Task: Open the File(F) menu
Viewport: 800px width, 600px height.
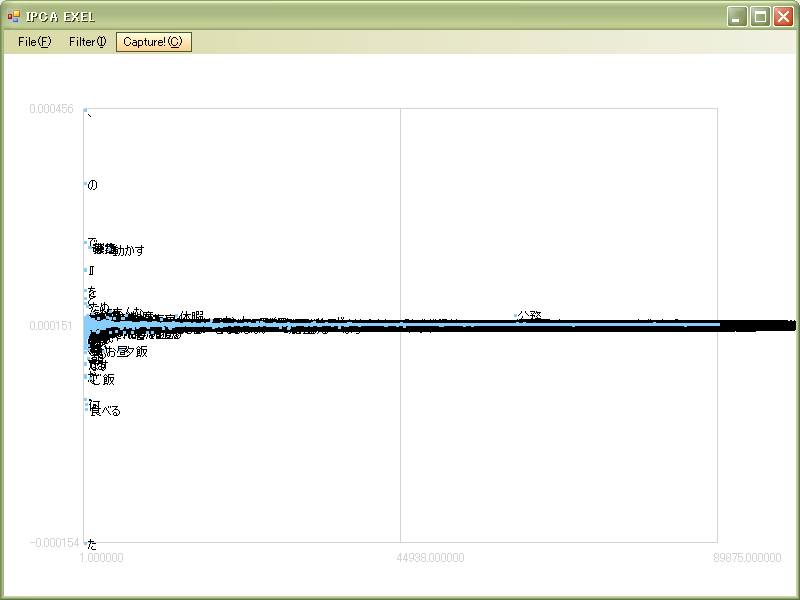Action: tap(34, 42)
